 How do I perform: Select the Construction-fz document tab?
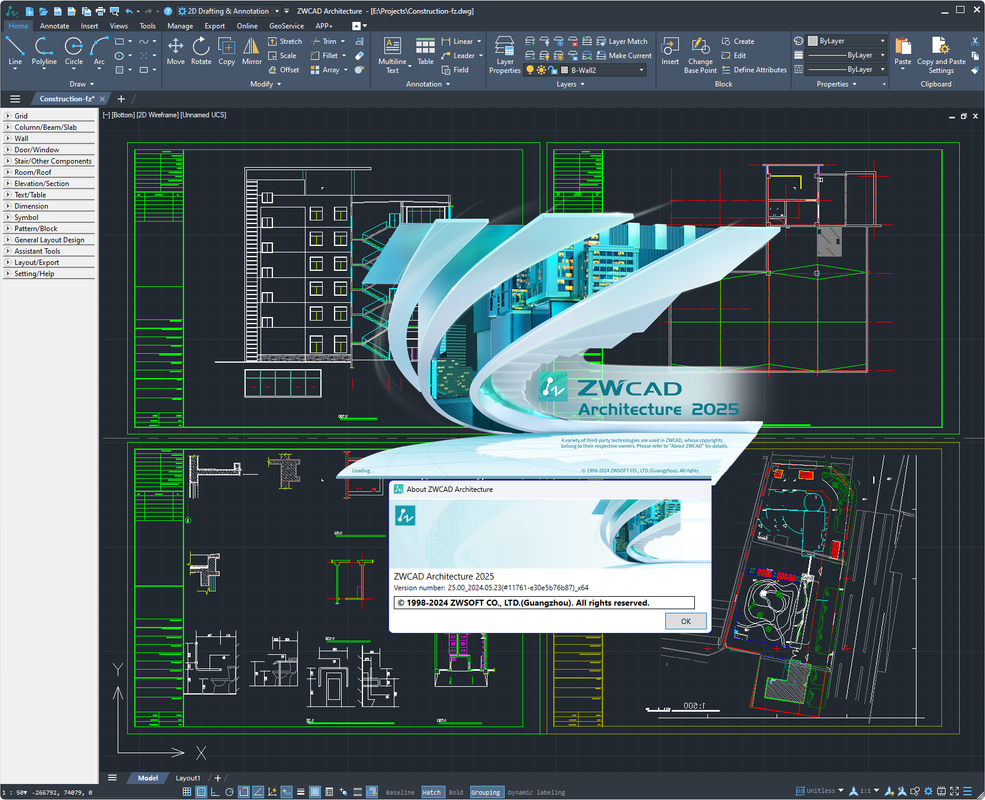click(x=67, y=99)
